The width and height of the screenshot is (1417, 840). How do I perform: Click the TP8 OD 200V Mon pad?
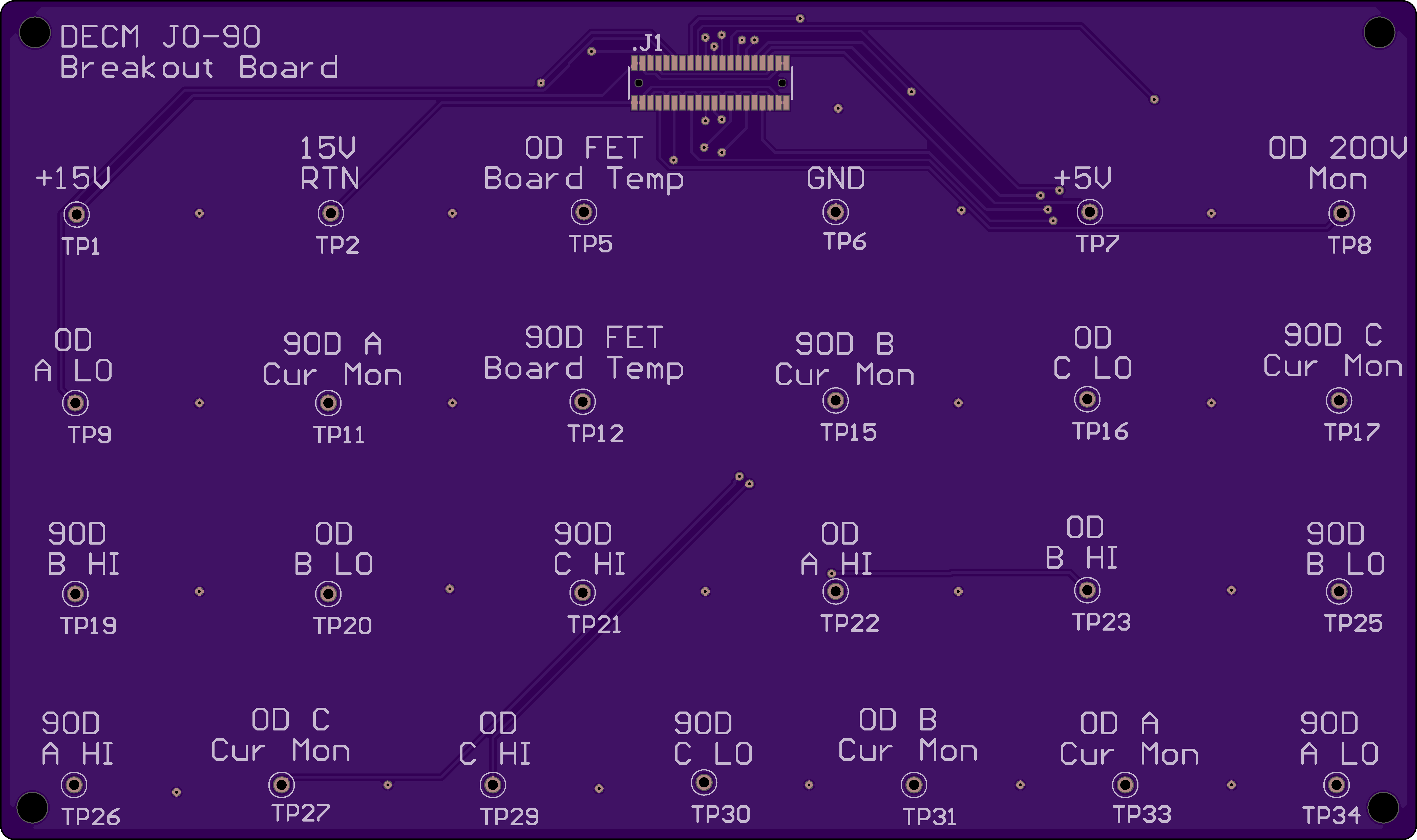tap(1341, 213)
